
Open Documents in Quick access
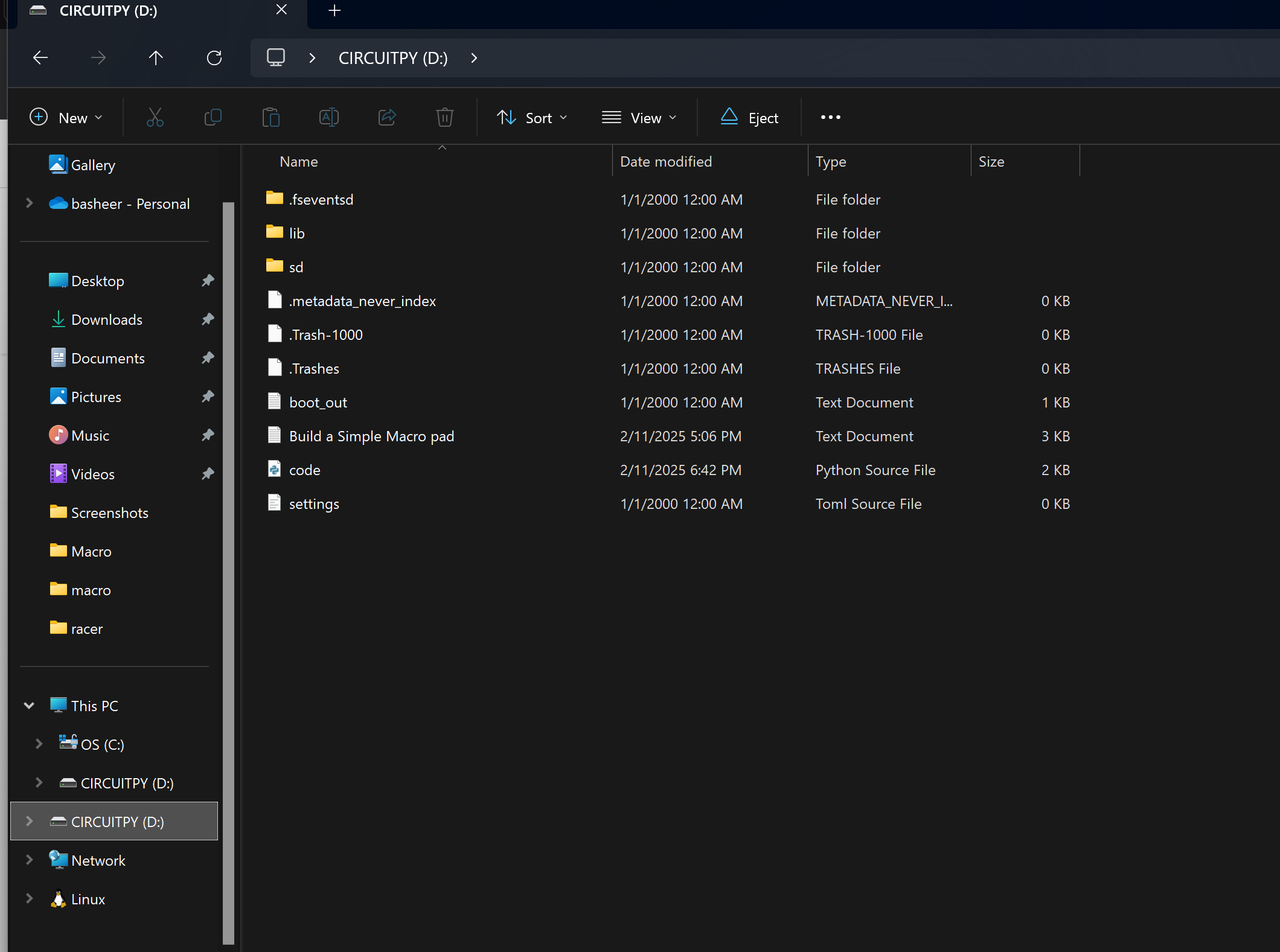[x=108, y=358]
